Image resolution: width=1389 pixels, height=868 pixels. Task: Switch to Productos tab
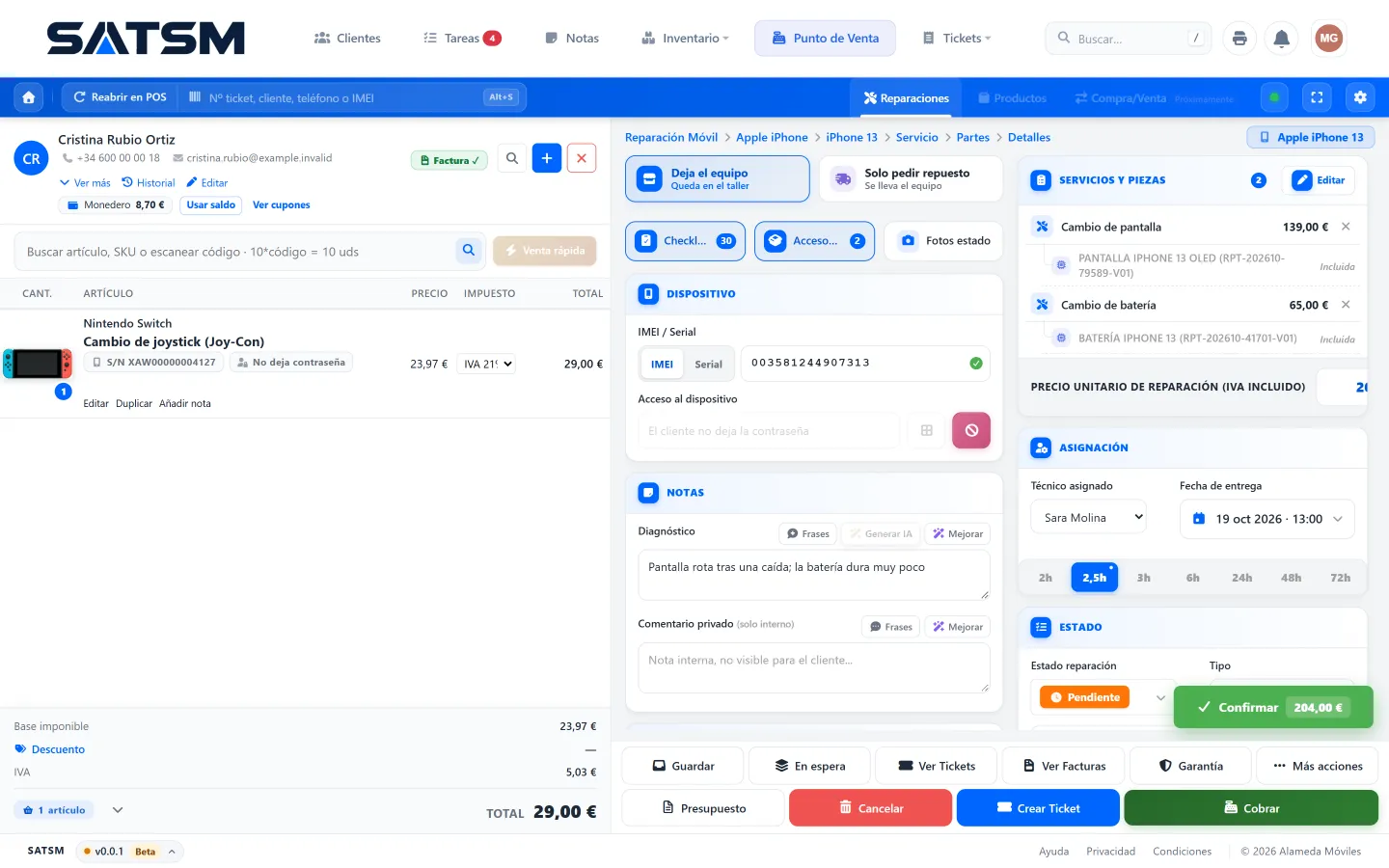coord(1012,97)
